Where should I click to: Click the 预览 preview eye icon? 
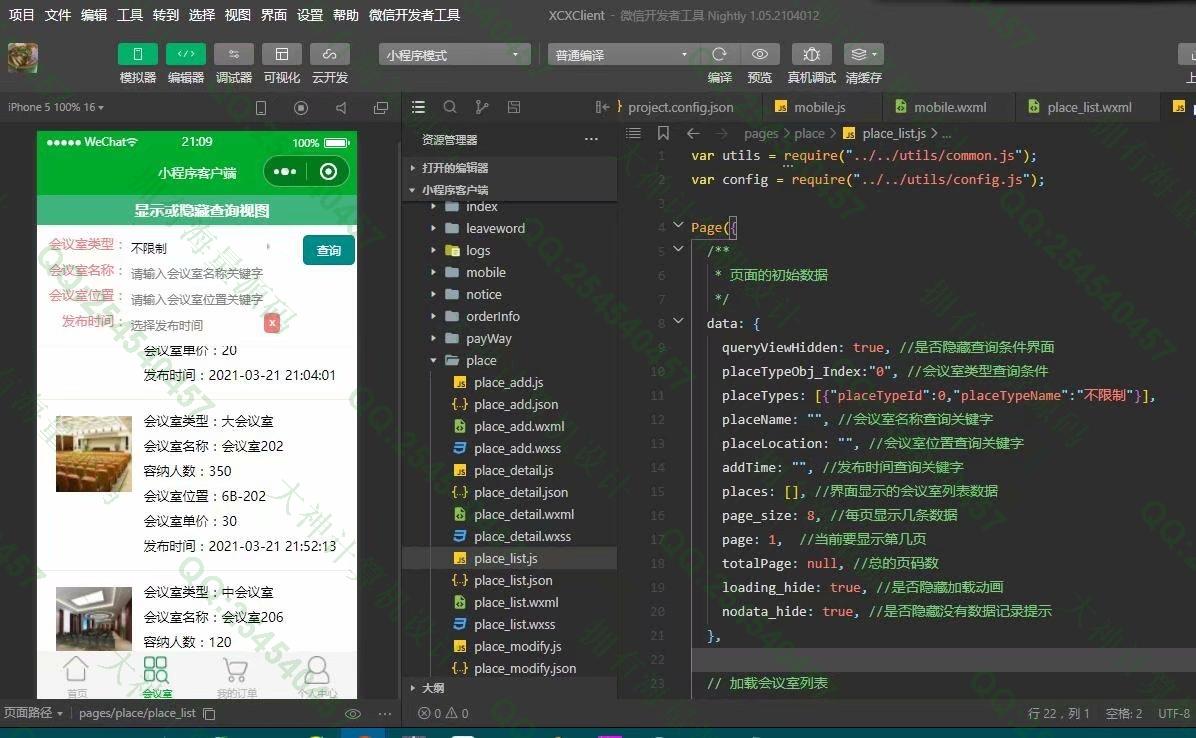(760, 54)
